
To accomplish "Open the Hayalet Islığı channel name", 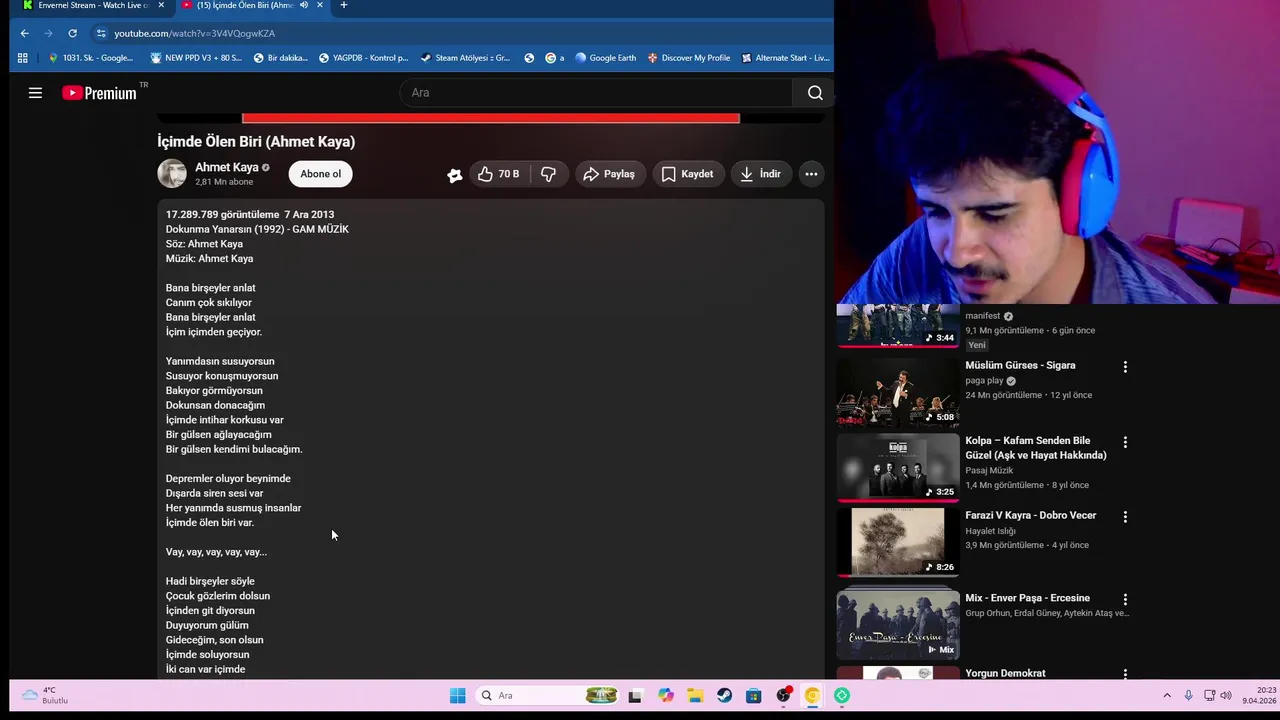I will tap(990, 531).
